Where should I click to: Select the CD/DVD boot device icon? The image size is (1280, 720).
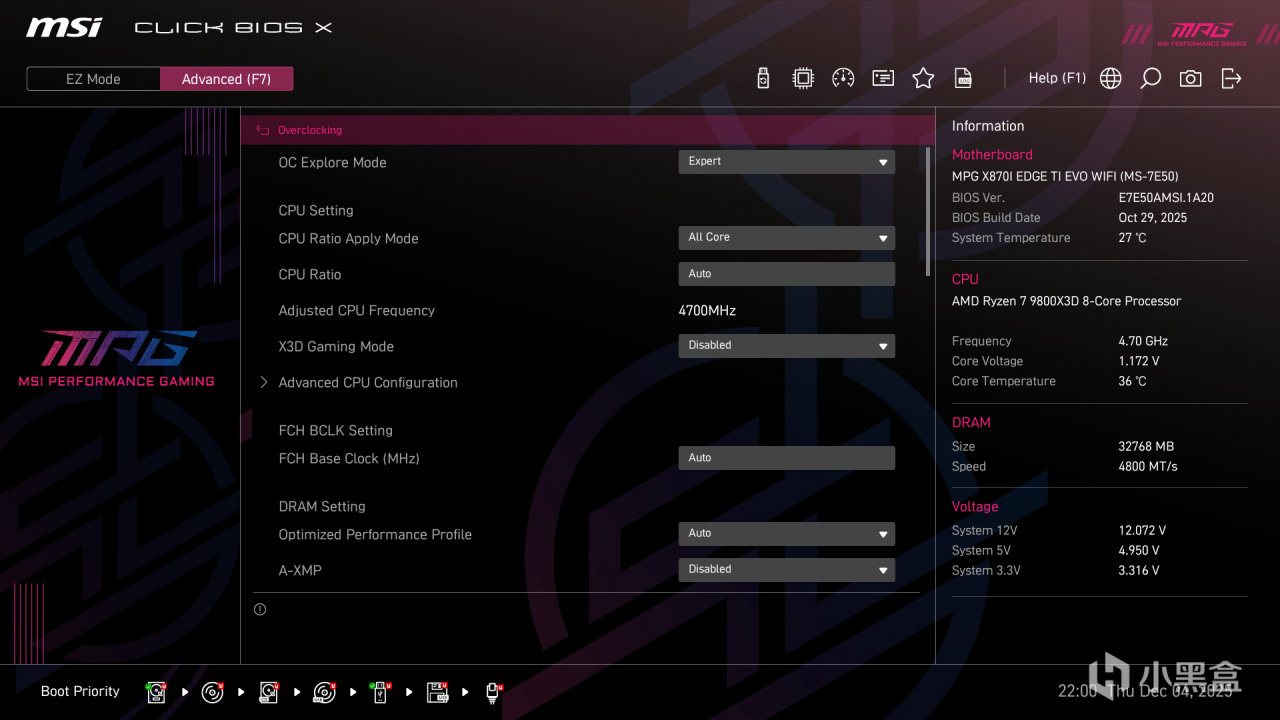point(212,692)
